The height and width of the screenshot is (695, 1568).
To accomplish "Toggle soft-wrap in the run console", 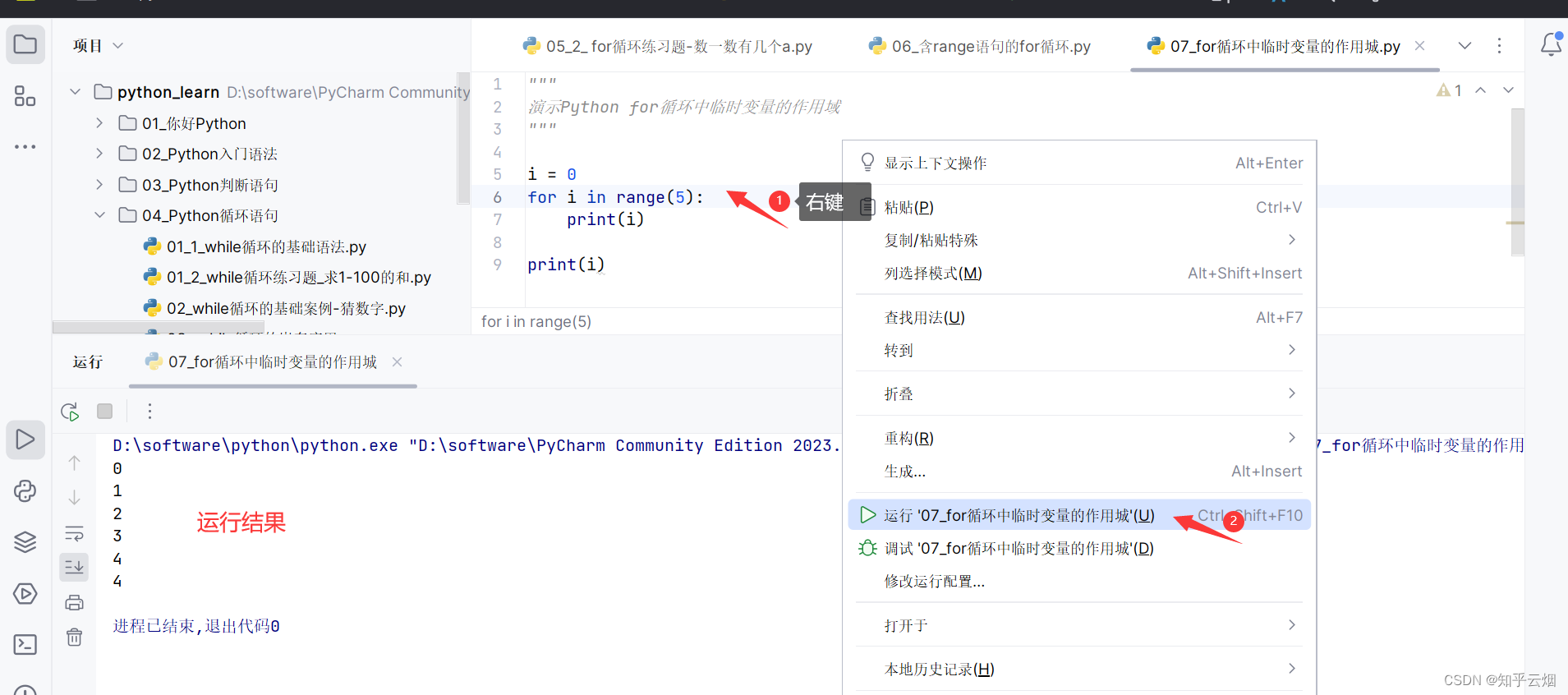I will (x=74, y=533).
